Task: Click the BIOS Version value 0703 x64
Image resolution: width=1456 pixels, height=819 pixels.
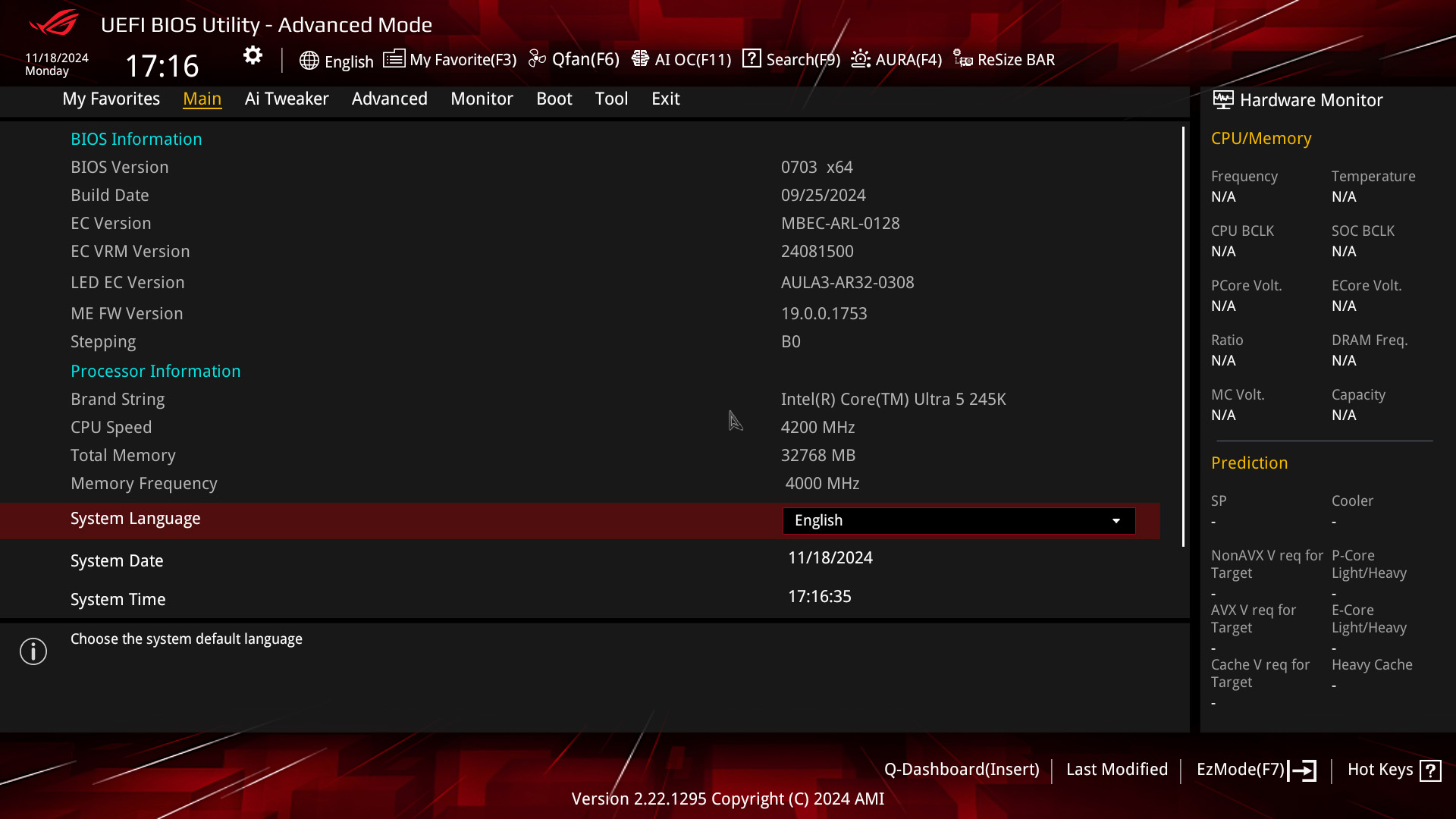Action: pos(817,168)
